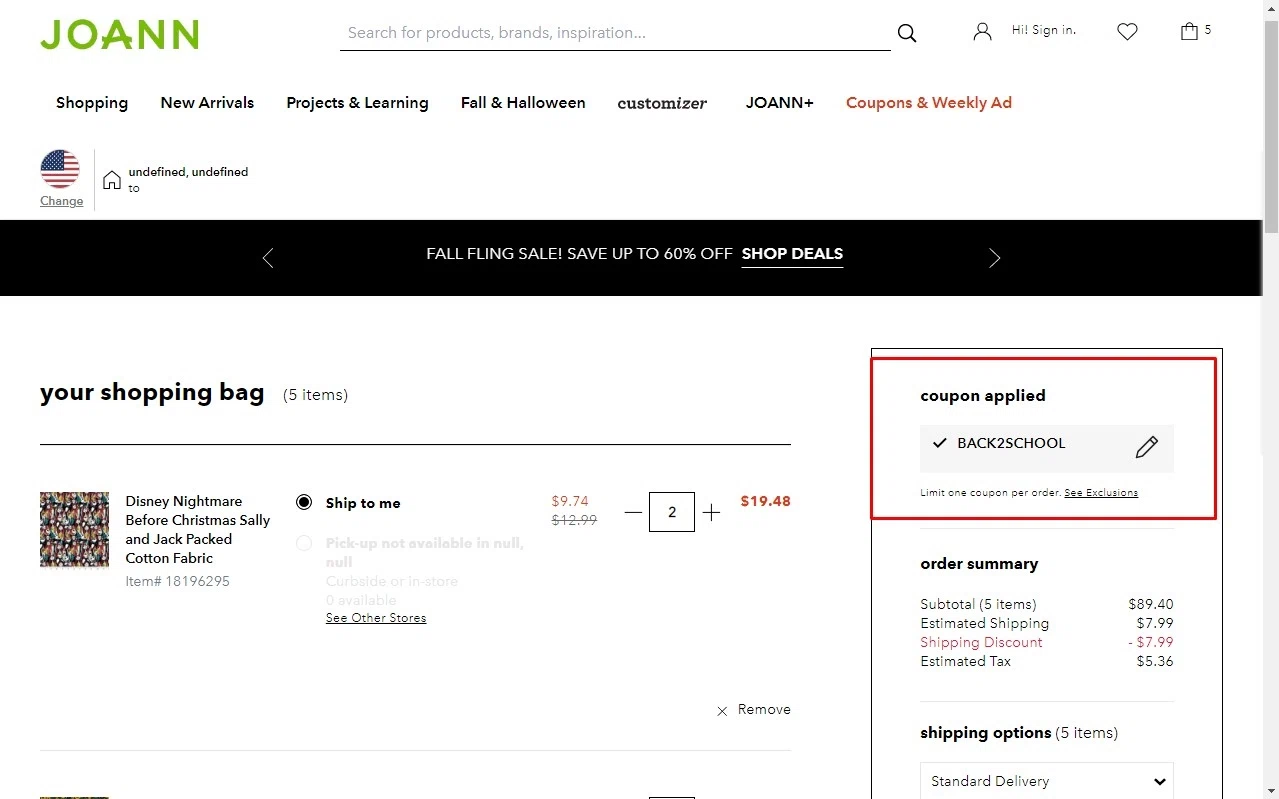
Task: Increase quantity of Disney fabric
Action: [711, 512]
